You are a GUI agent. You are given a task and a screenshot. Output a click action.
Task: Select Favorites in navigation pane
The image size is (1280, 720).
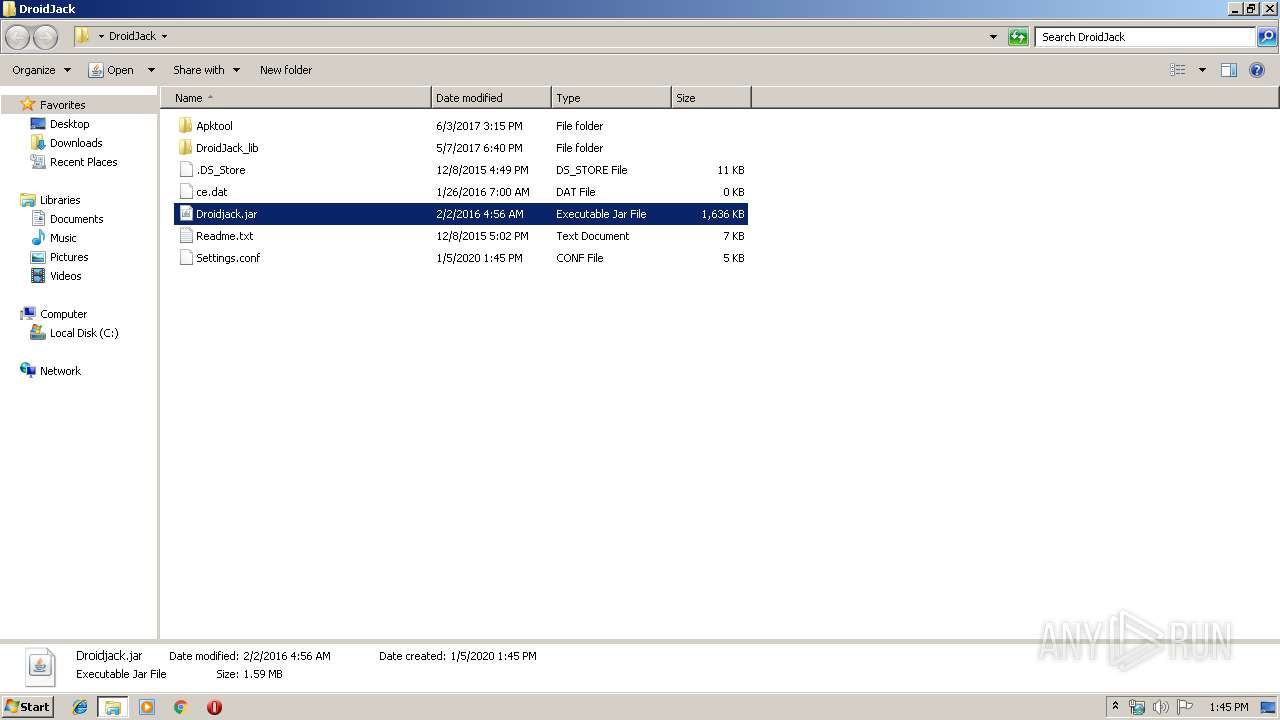click(x=62, y=105)
